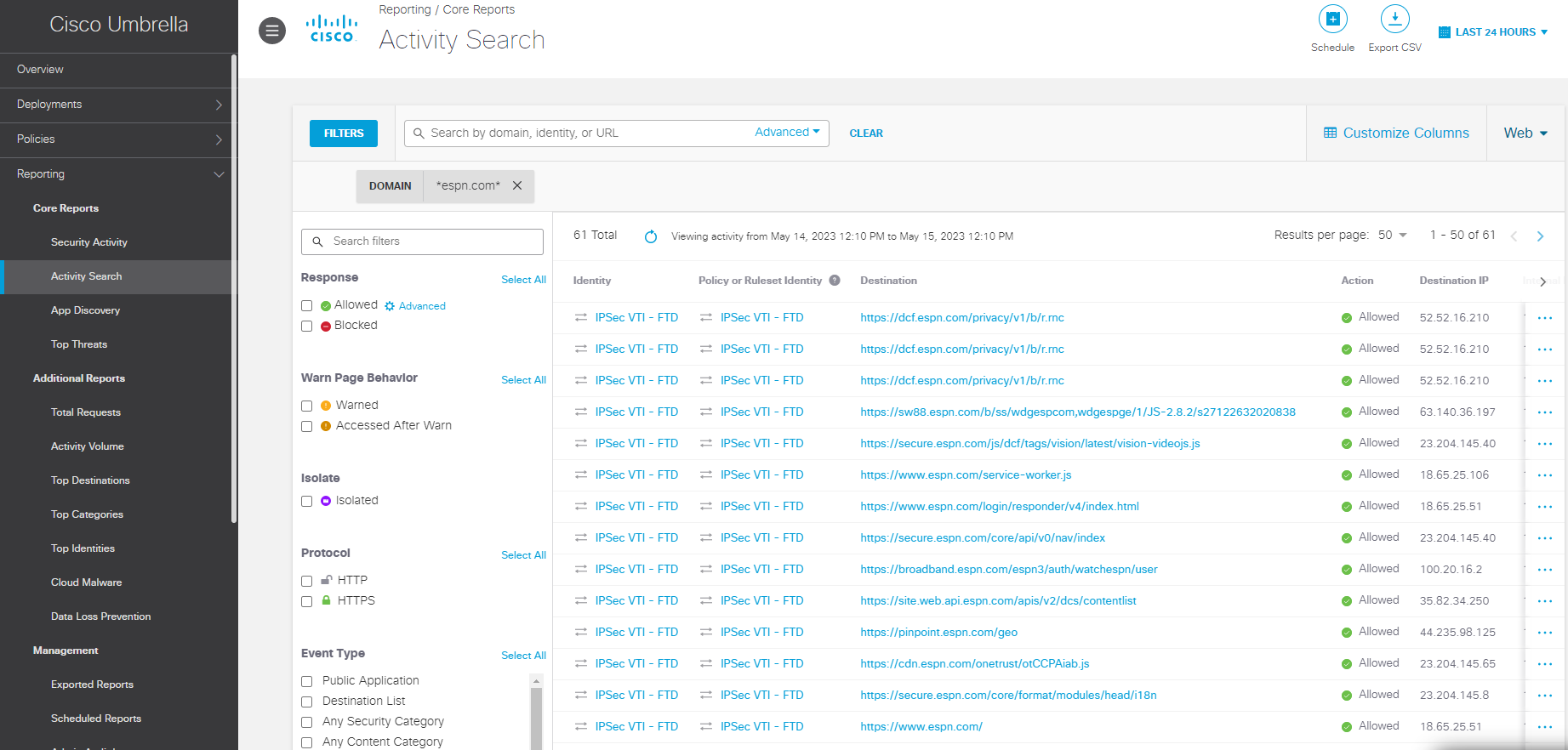The image size is (1568, 750).
Task: Open row actions for login/responder index.html row
Action: [1545, 507]
